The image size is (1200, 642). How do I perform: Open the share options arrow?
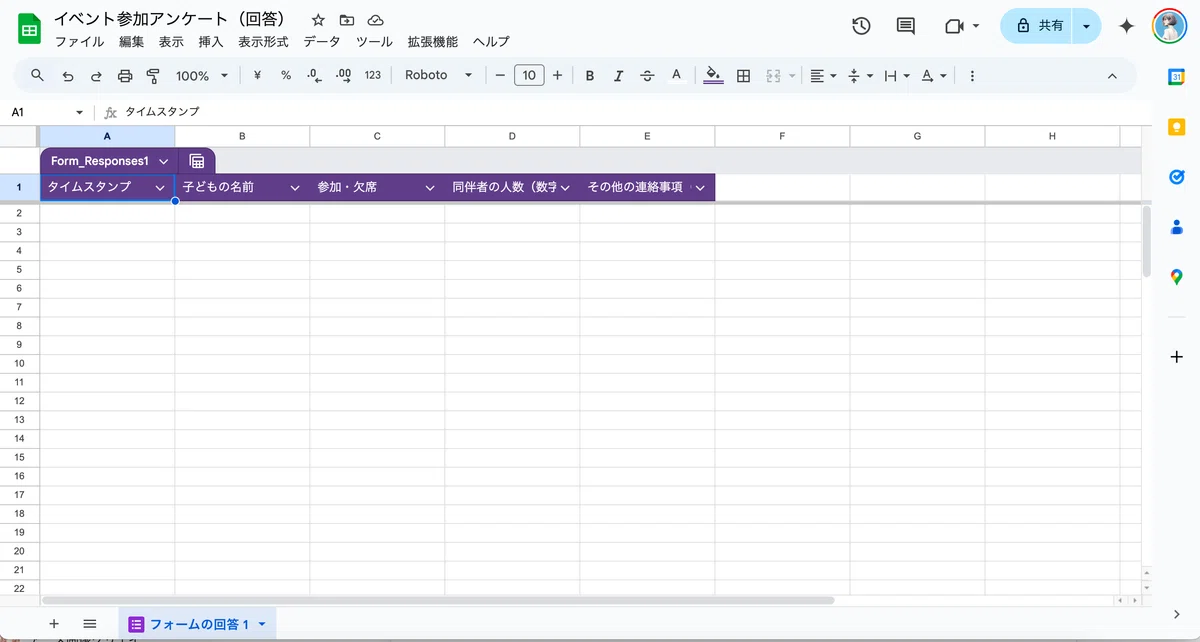(1087, 26)
